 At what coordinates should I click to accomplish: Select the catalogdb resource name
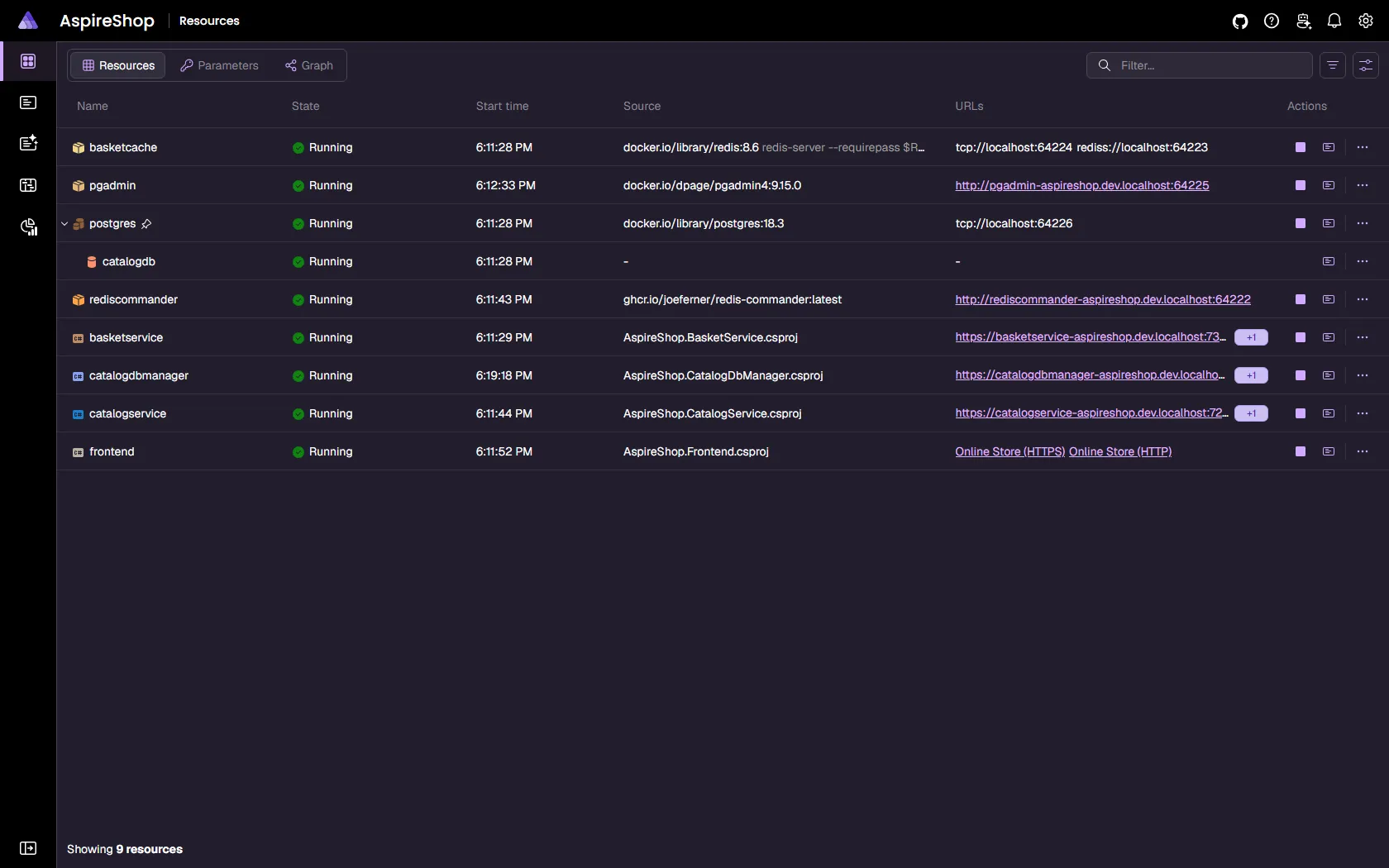coord(128,261)
